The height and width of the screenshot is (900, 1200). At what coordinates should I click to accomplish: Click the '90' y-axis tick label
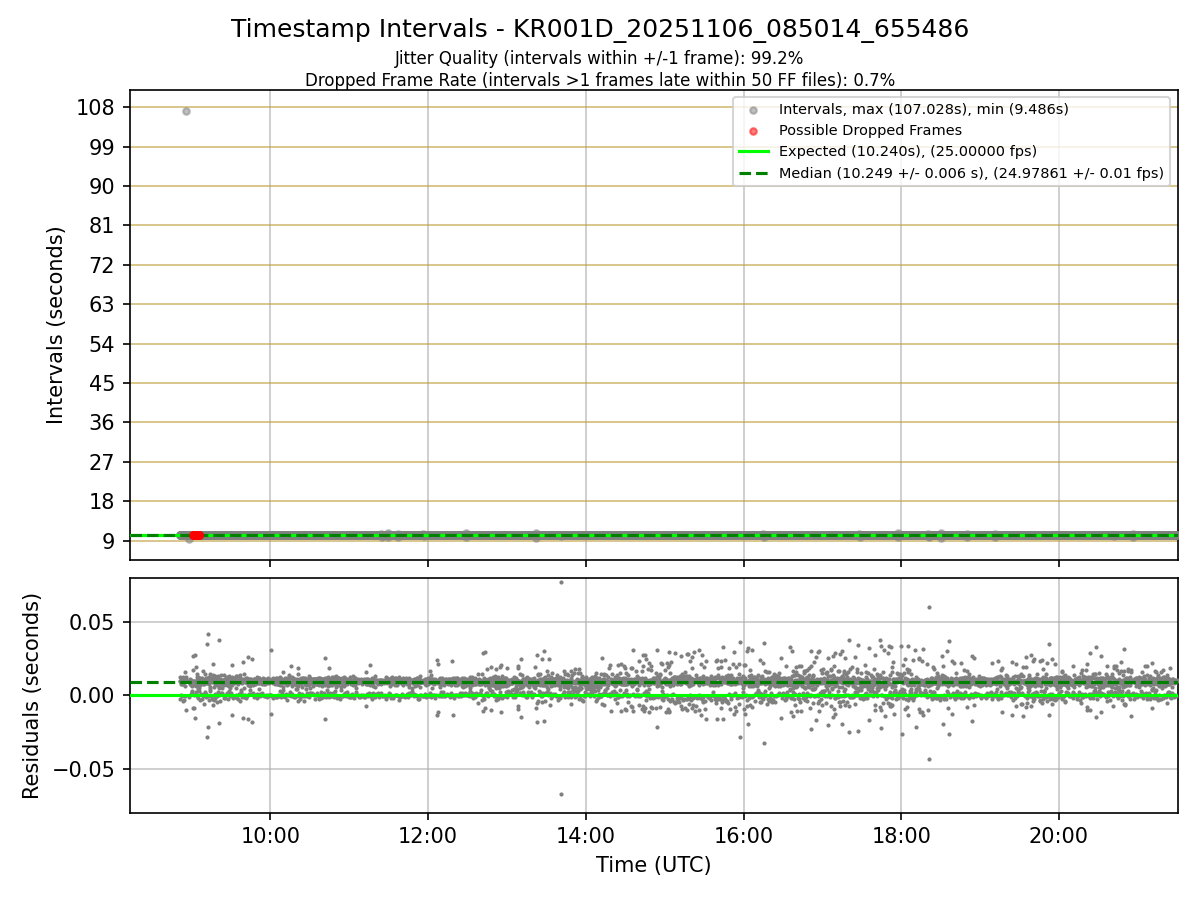103,186
